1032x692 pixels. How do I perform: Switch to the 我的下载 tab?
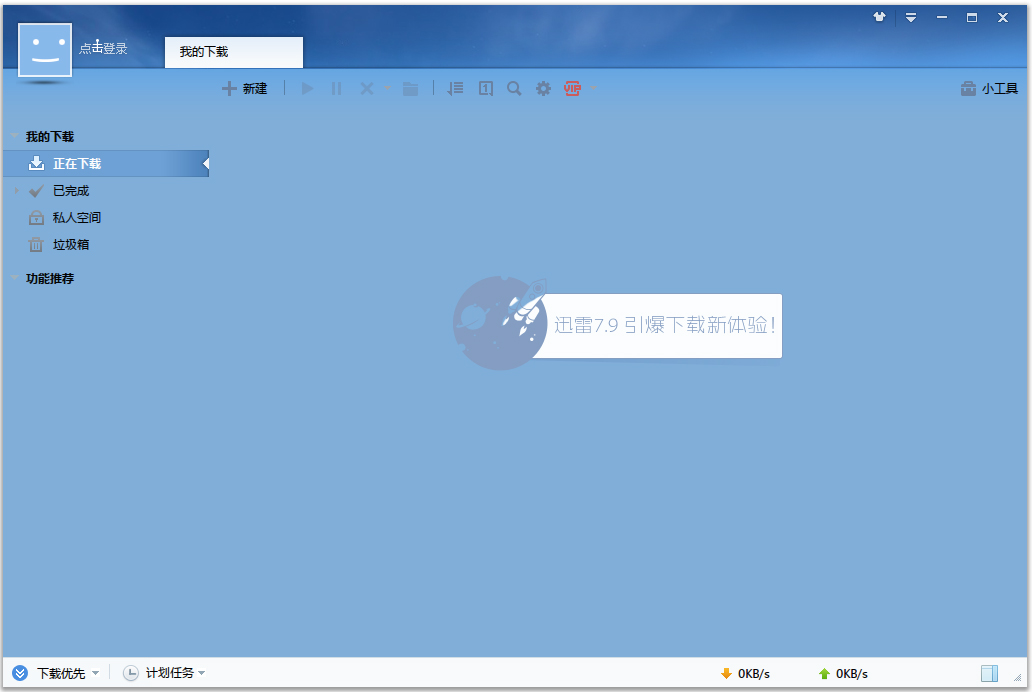(x=233, y=53)
